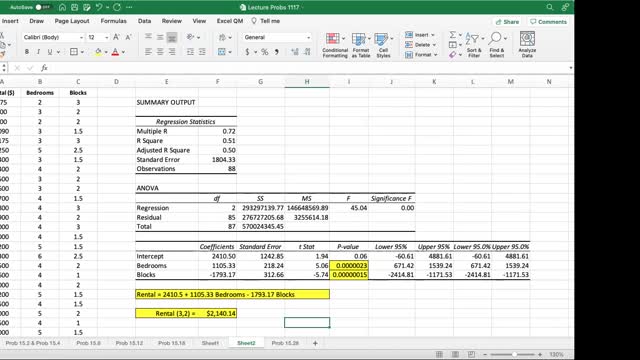The width and height of the screenshot is (640, 360).
Task: Open the Excel QM tab
Action: pyautogui.click(x=230, y=21)
